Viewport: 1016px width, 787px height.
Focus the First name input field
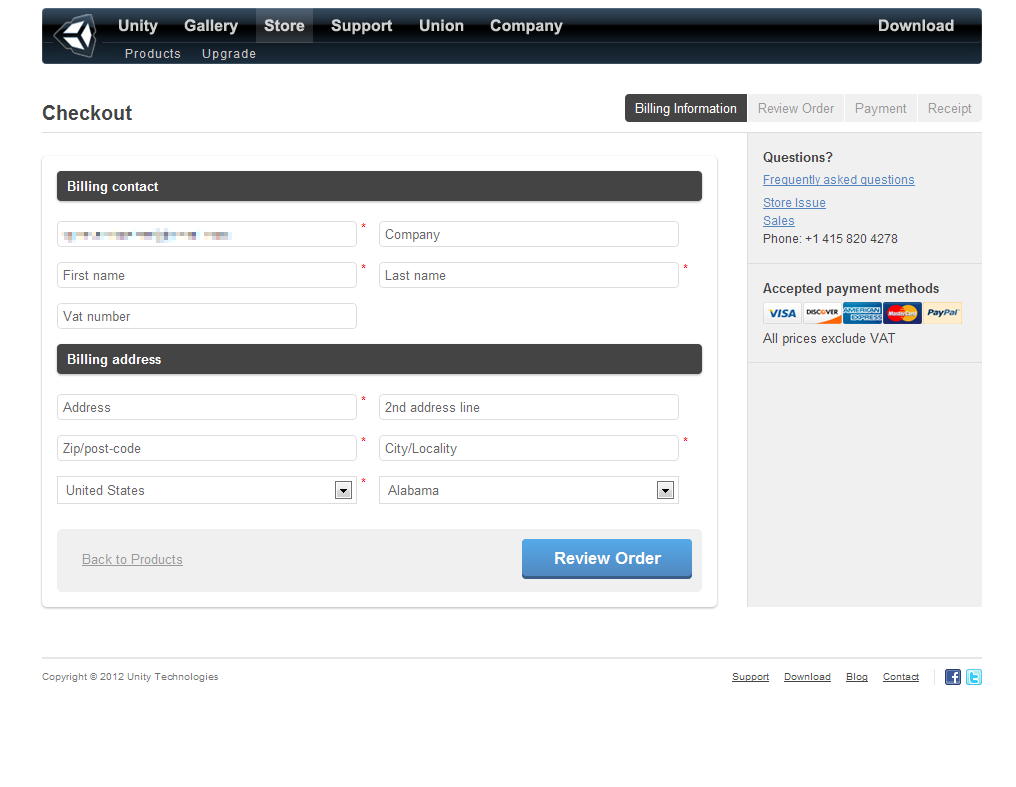[x=206, y=275]
